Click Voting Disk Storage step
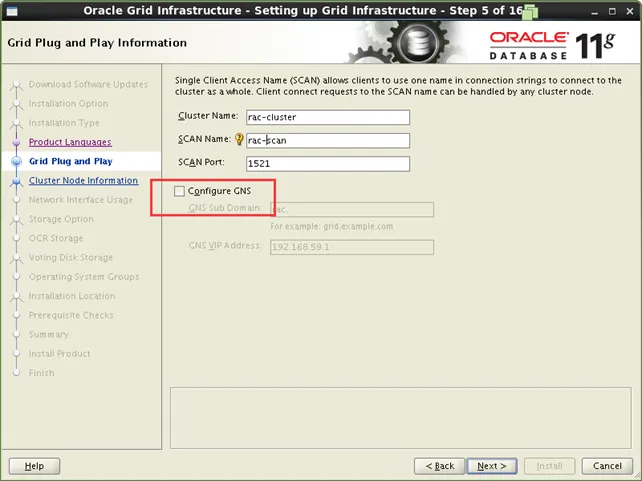 (70, 257)
